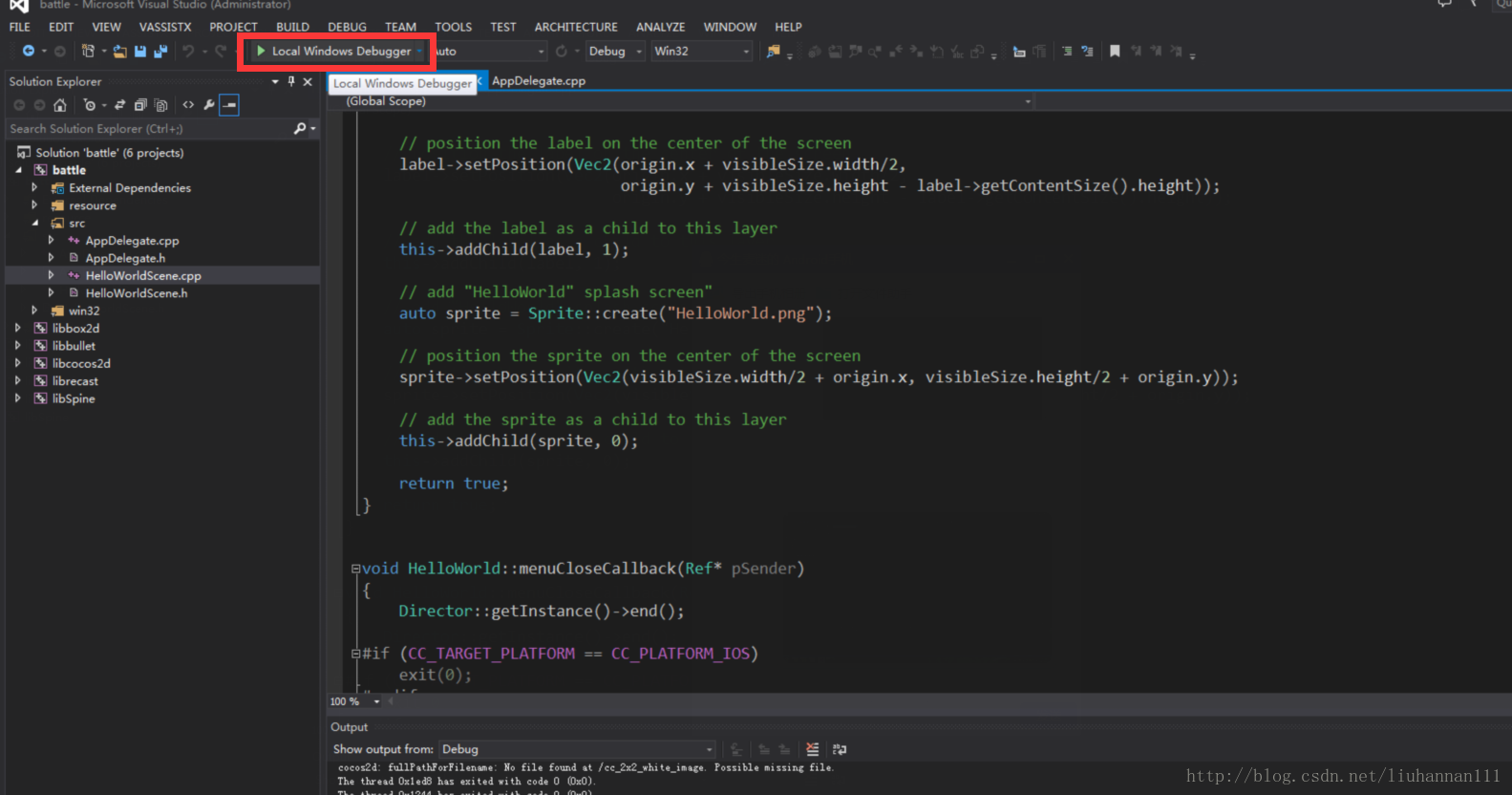Start Local Windows Debugger
1512x795 pixels.
click(x=333, y=51)
